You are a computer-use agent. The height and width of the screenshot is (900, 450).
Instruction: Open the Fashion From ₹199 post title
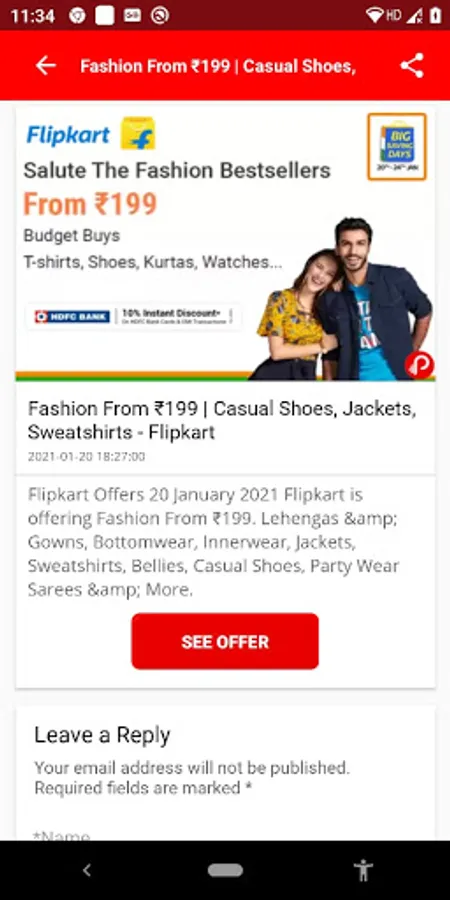[222, 420]
